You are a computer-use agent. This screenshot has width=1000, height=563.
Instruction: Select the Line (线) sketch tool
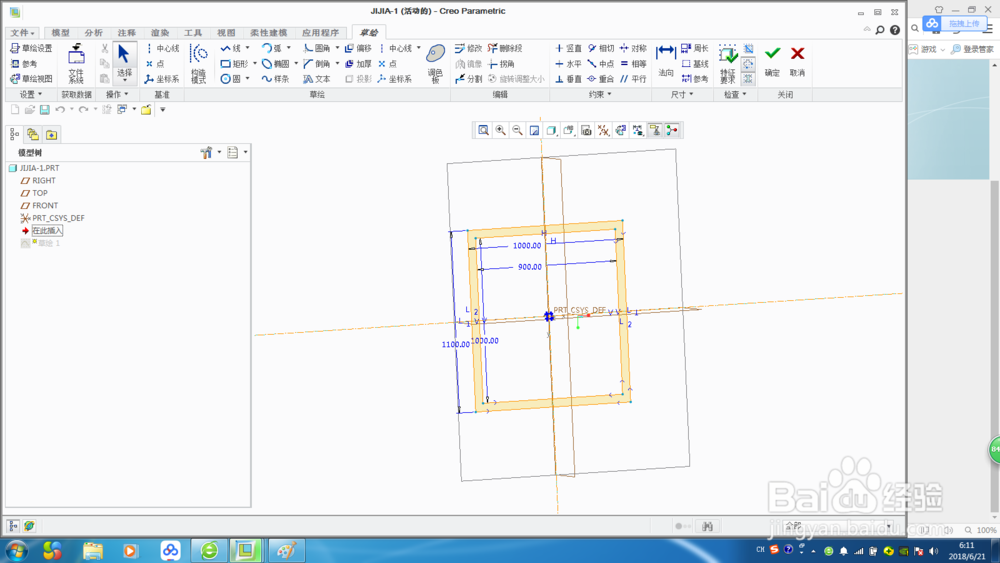(231, 48)
